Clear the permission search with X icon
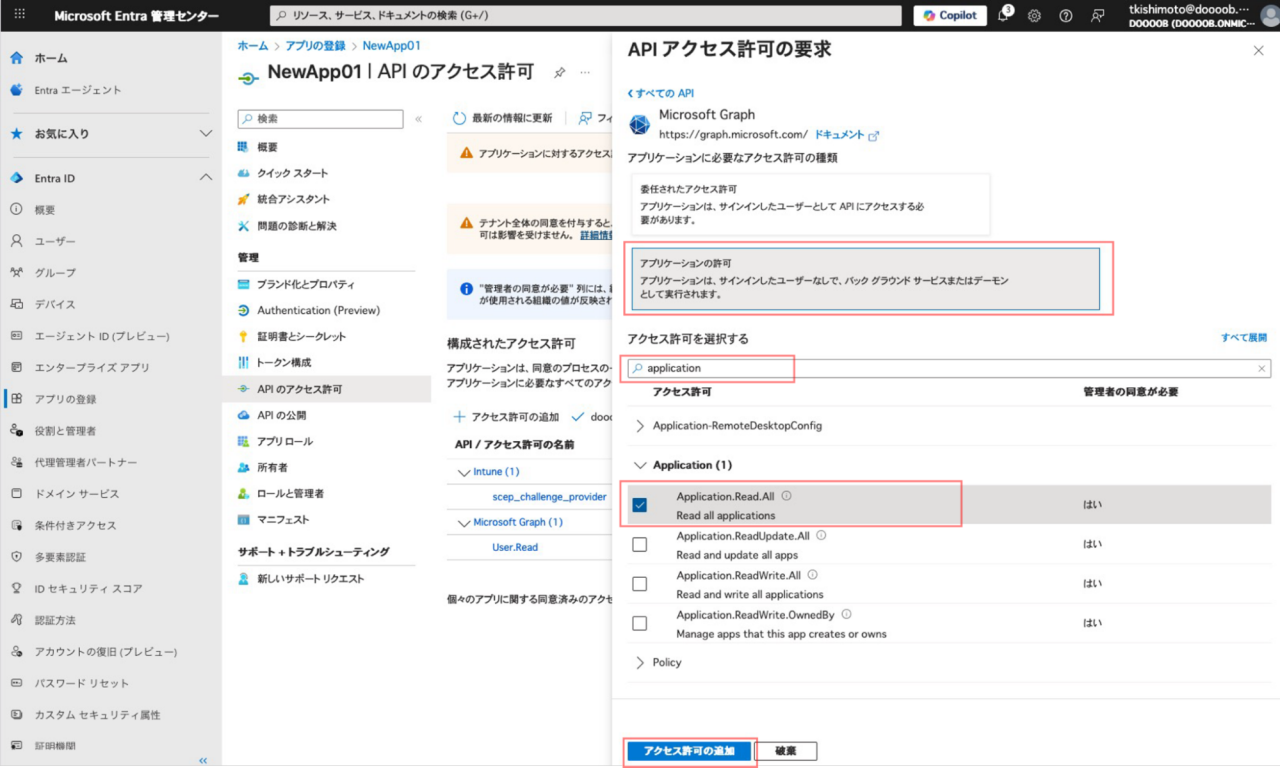Screen dimensions: 1280x768 (1261, 368)
